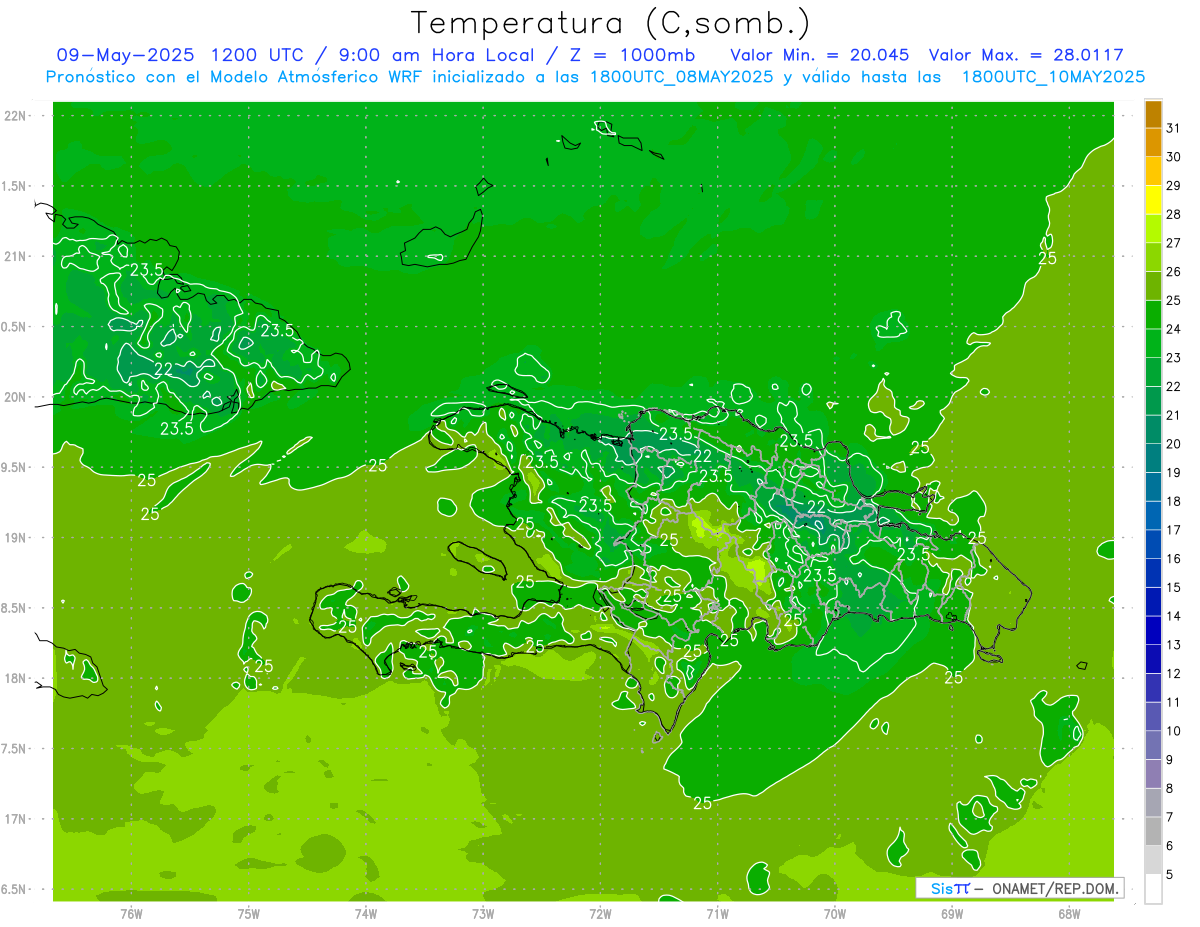Click the gold swatch between 29 and 30
This screenshot has width=1200, height=927.
(1153, 171)
